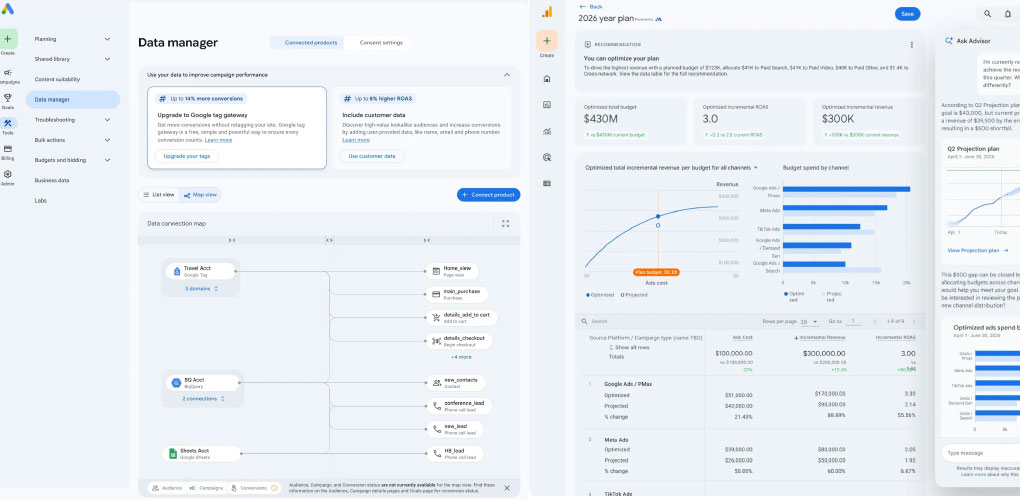This screenshot has height=500, width=1020.
Task: Click Connect product button
Action: 489,194
